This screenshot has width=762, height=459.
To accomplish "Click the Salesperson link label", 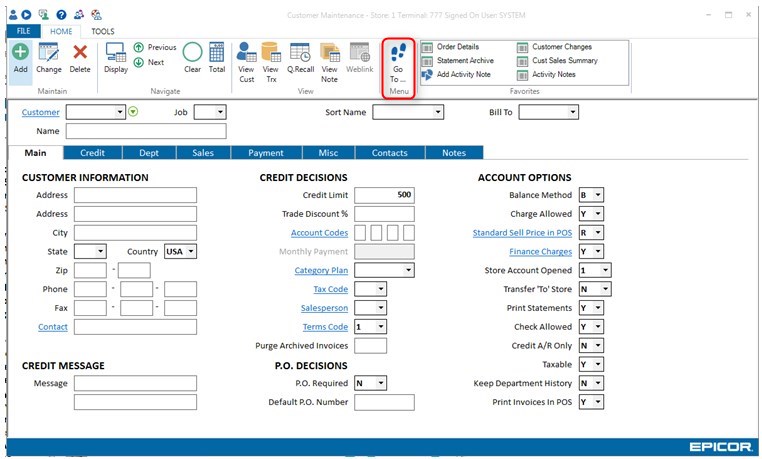I will tap(325, 308).
